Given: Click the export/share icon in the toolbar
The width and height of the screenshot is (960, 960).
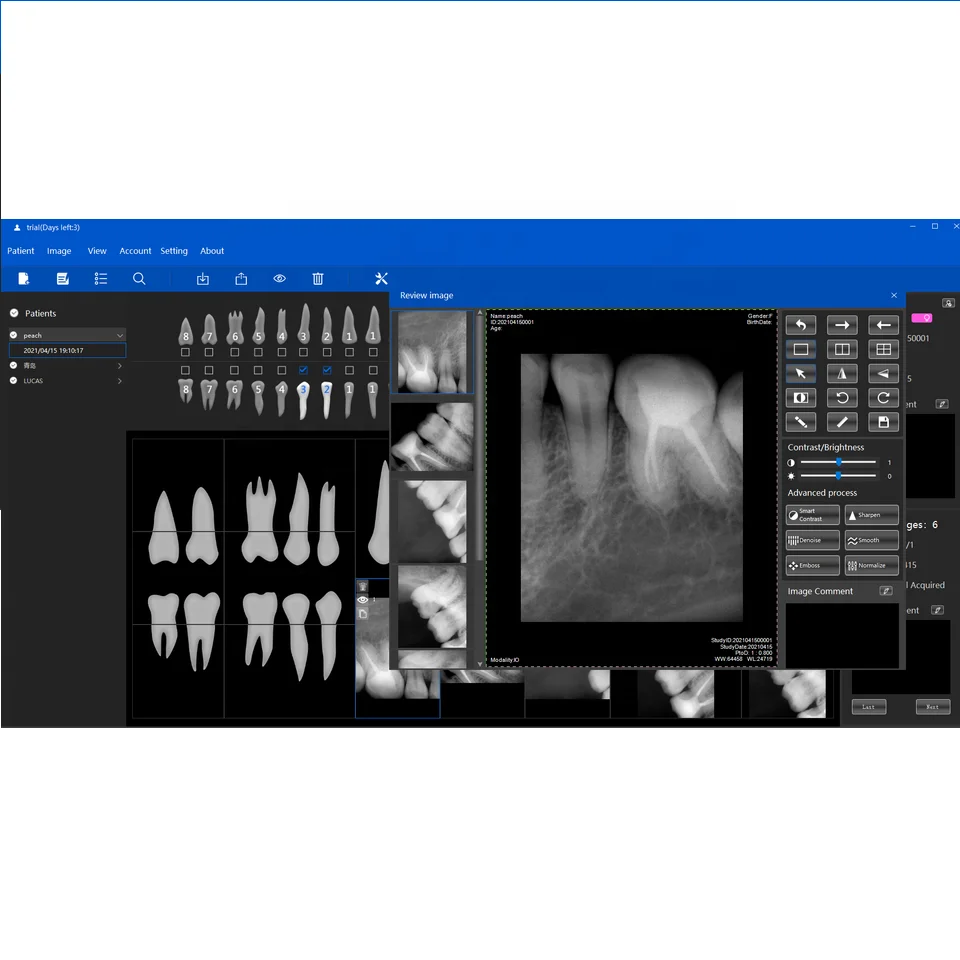Looking at the screenshot, I should point(241,279).
